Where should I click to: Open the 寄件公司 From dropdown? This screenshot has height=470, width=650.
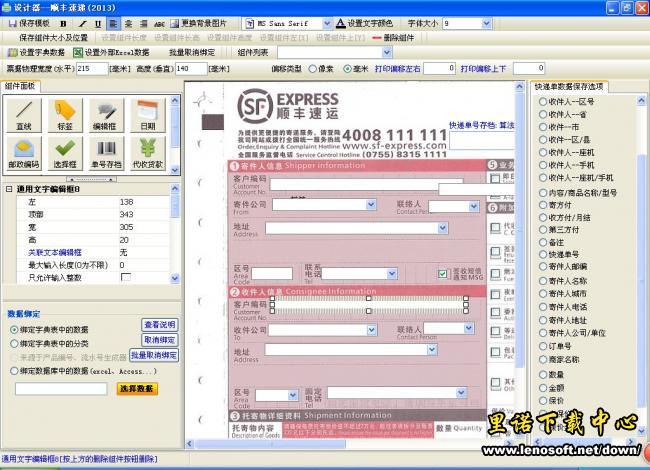(371, 204)
